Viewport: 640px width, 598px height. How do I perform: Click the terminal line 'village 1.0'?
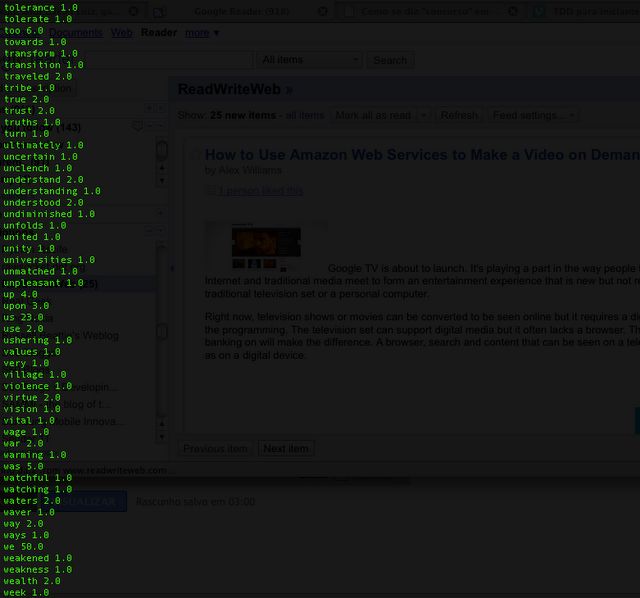(x=35, y=375)
